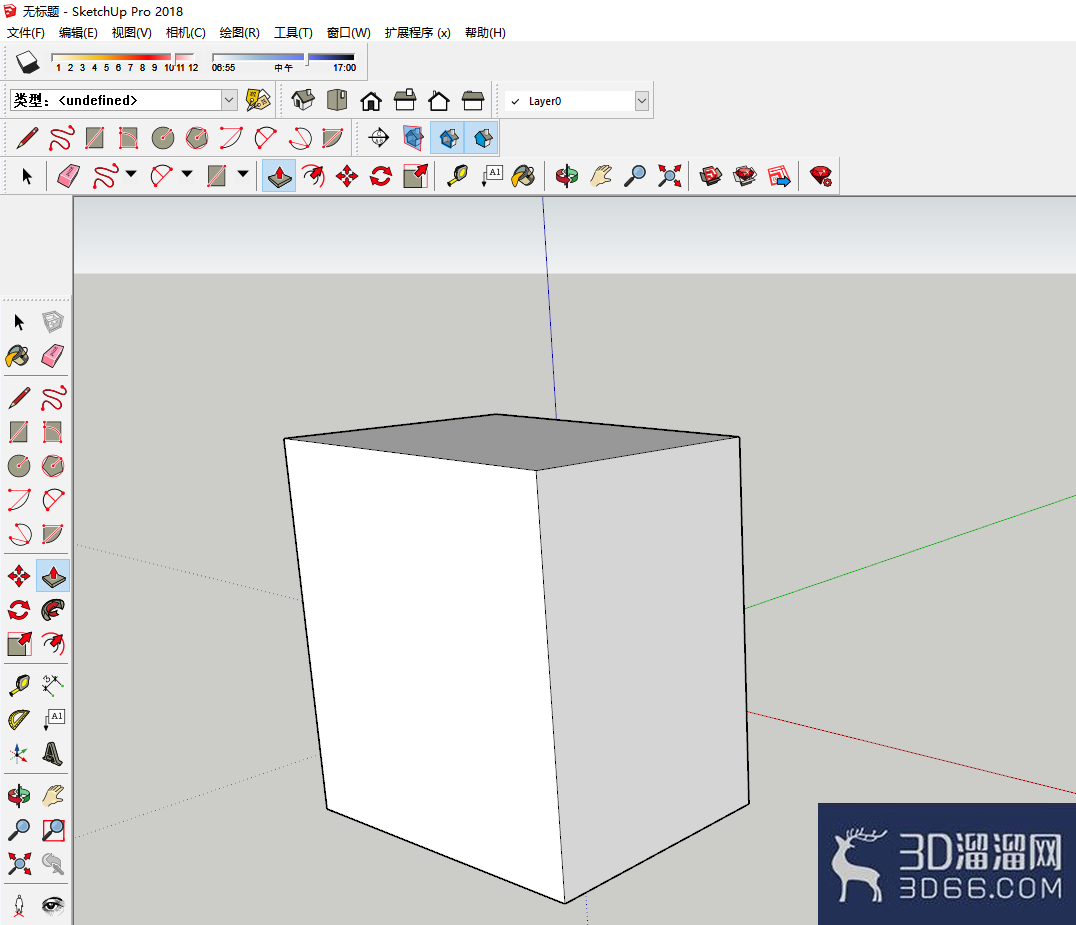
Task: Select the 3D Text tool
Action: (53, 753)
